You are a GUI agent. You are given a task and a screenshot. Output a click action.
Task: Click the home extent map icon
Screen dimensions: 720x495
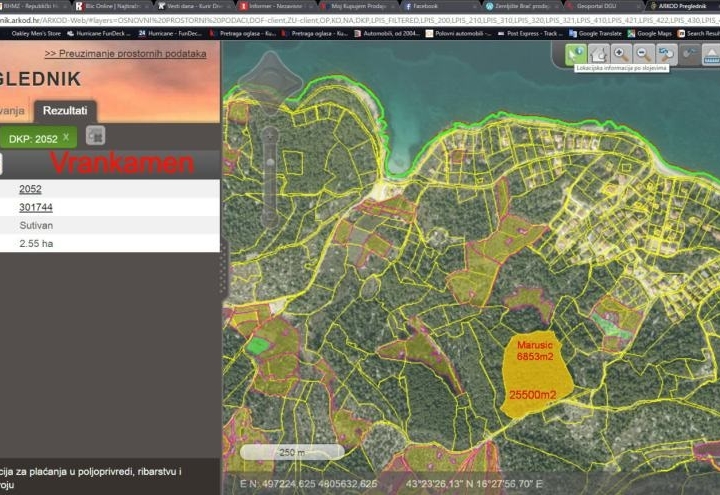click(x=598, y=54)
